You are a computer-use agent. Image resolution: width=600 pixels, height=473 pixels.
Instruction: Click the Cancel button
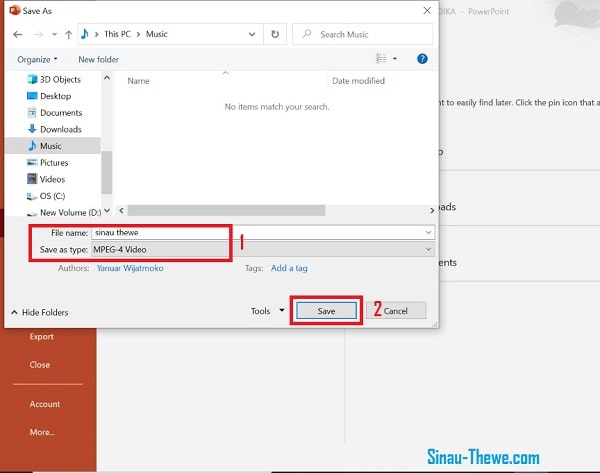point(396,311)
